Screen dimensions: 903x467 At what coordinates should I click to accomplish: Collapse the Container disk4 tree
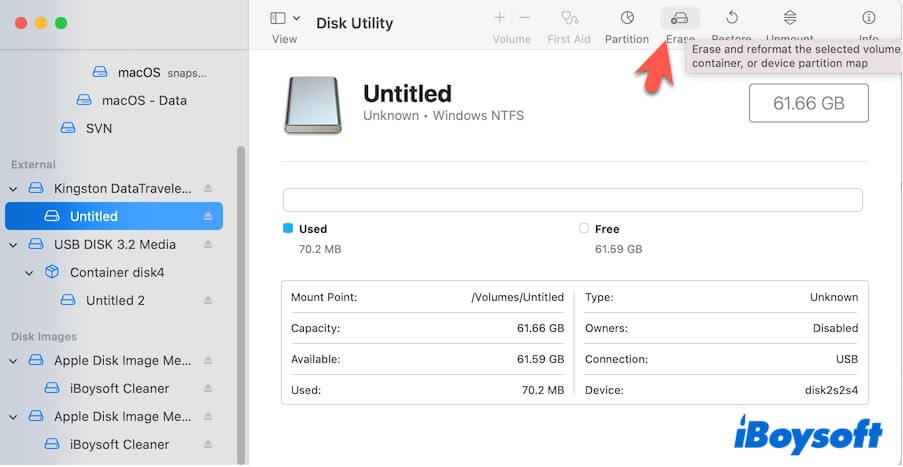pyautogui.click(x=29, y=273)
